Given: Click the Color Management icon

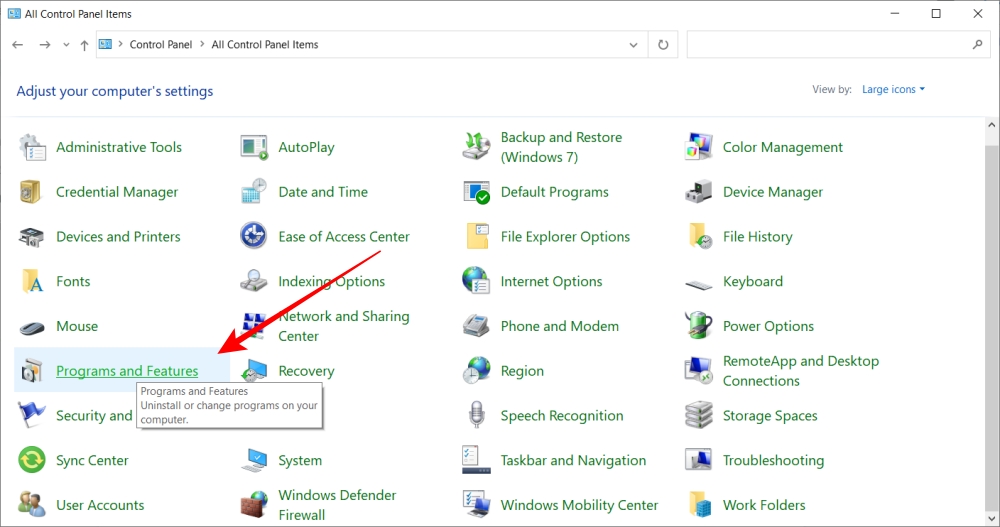Looking at the screenshot, I should click(x=698, y=147).
